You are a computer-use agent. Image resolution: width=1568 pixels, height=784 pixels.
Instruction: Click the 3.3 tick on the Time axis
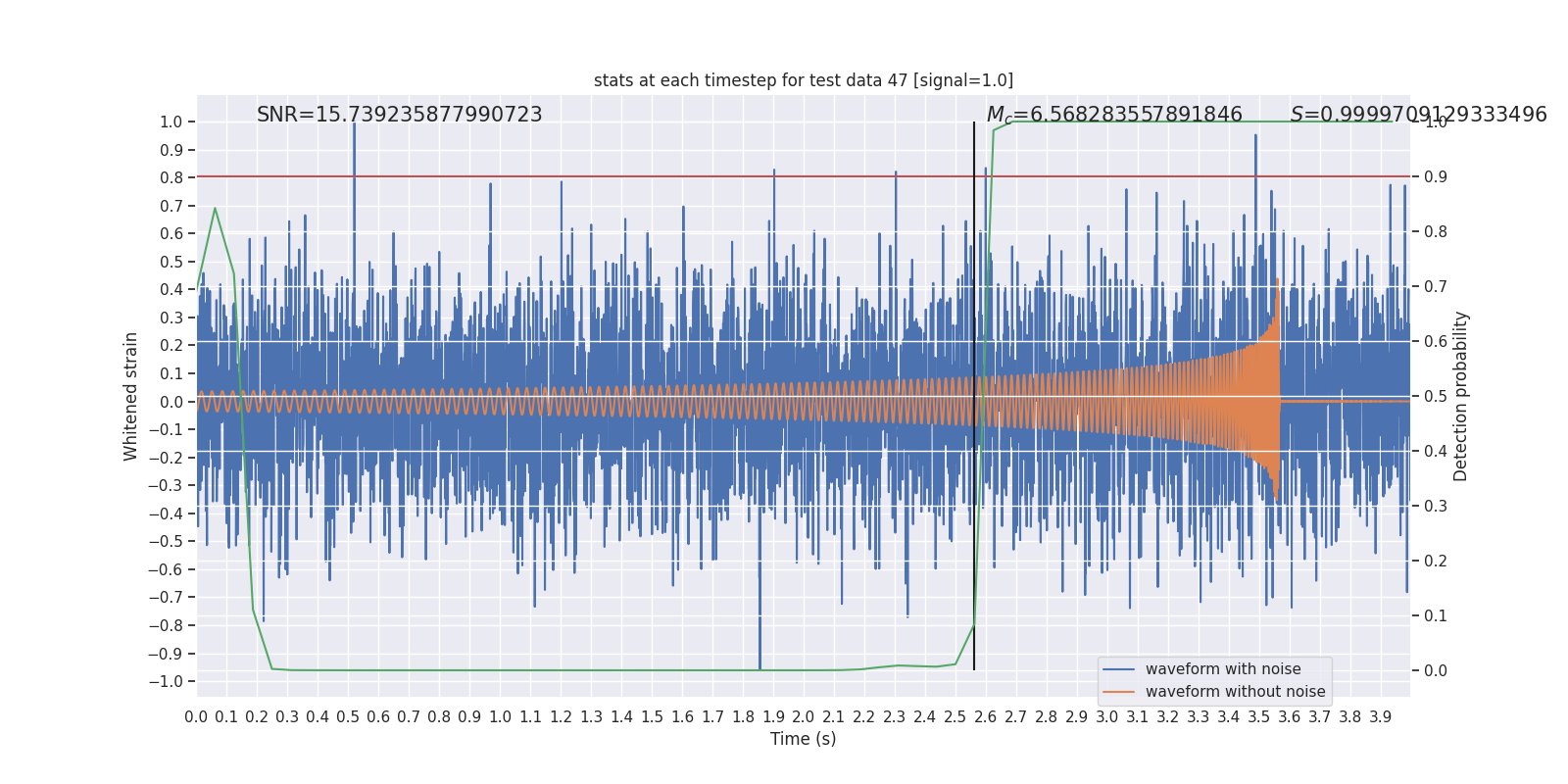pos(1199,717)
